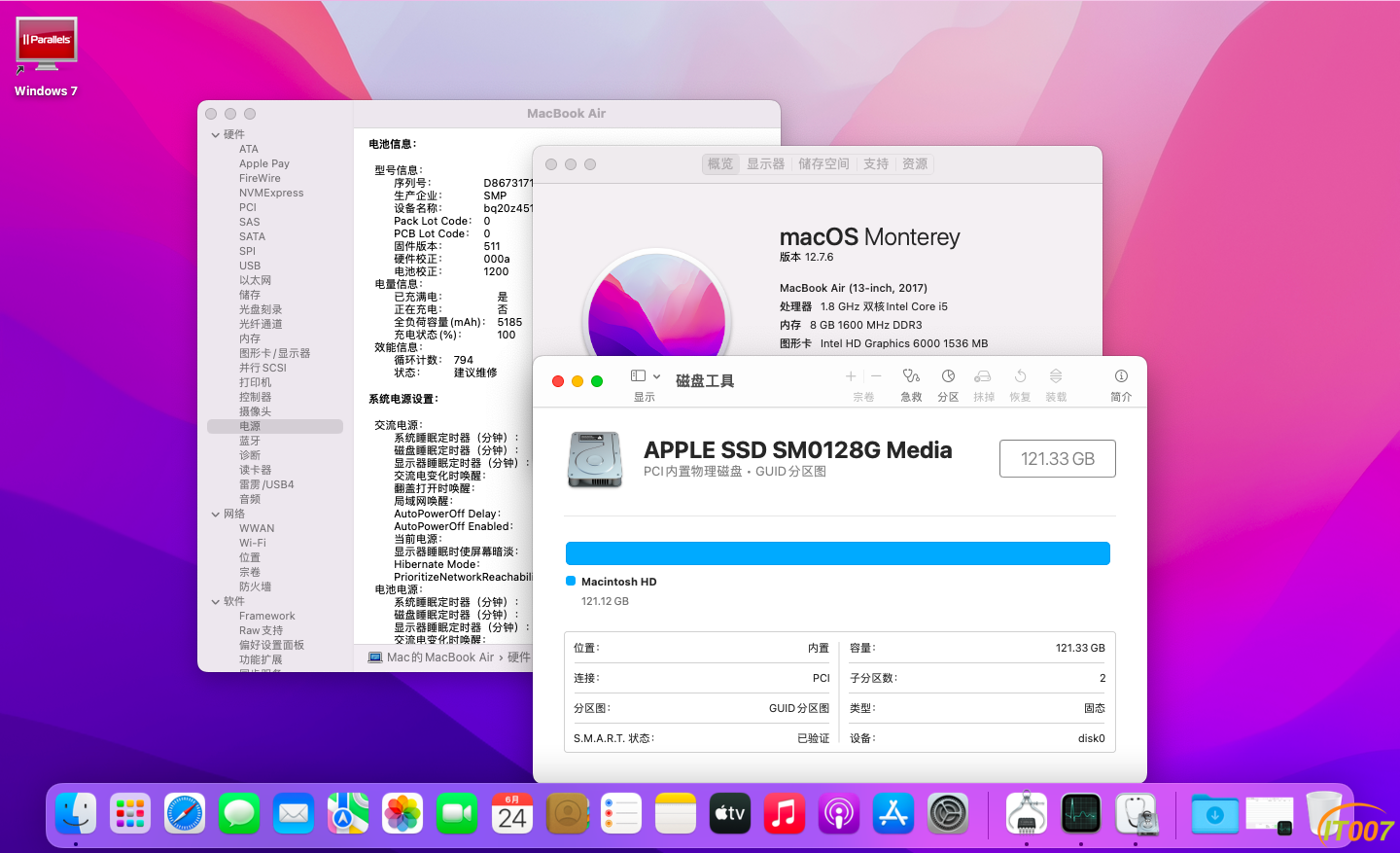
Task: Select 图形卡/显示器 in the sidebar
Action: 275,353
